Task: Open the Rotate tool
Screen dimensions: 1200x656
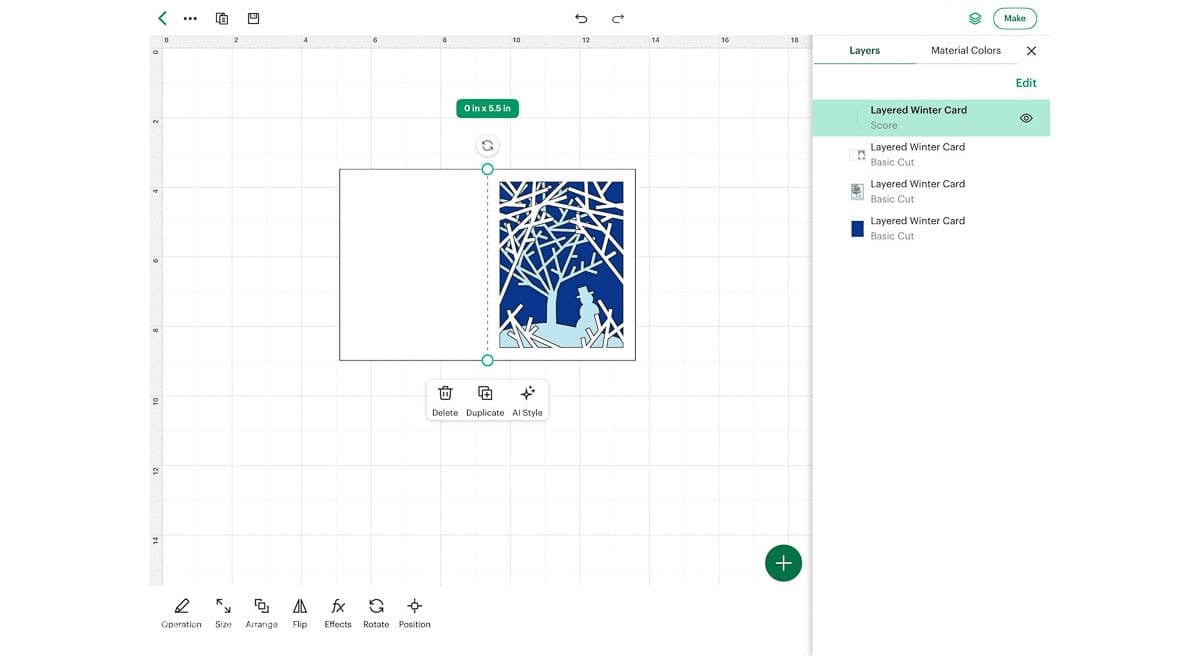Action: [376, 613]
